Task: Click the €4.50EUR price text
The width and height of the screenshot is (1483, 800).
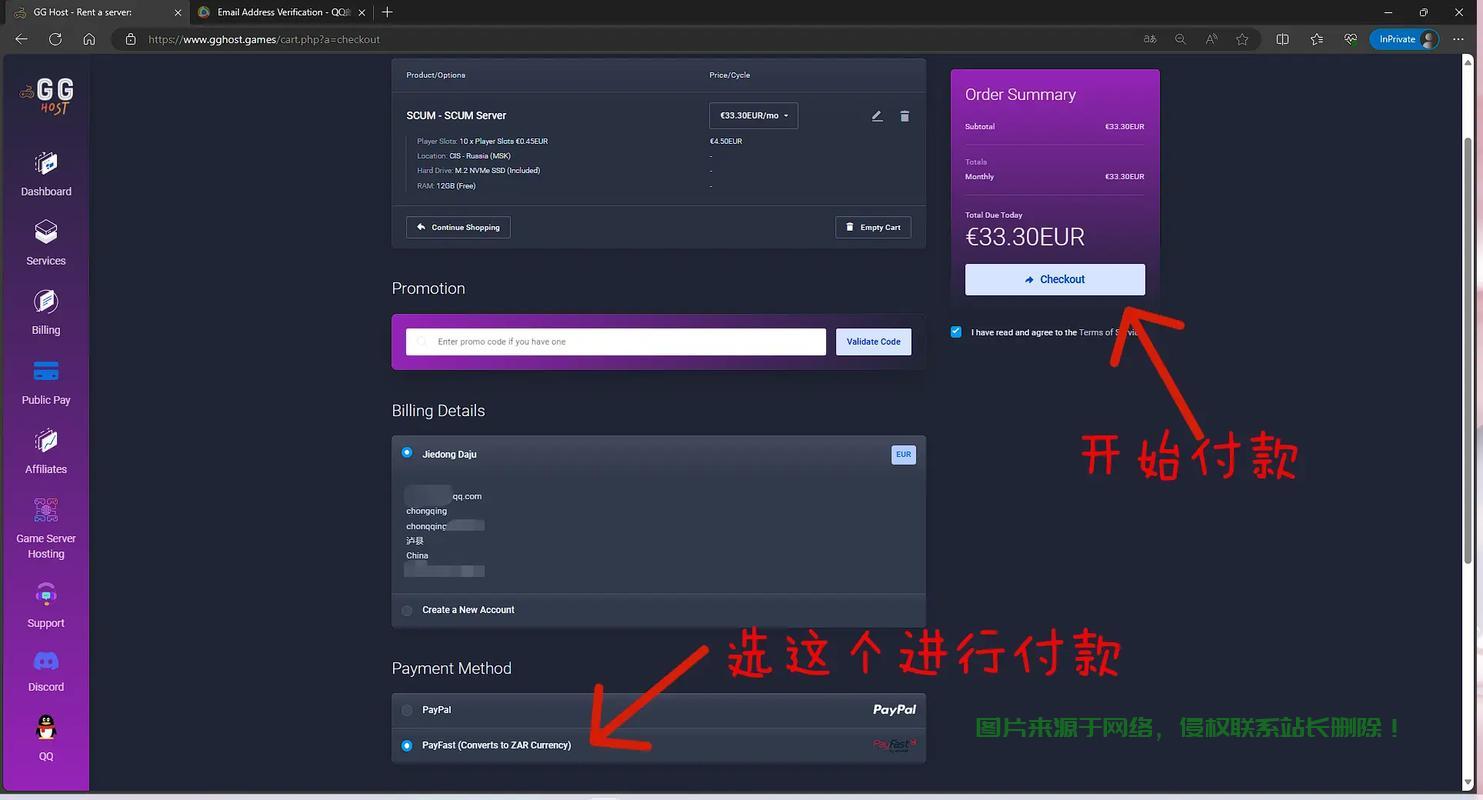Action: [x=726, y=141]
